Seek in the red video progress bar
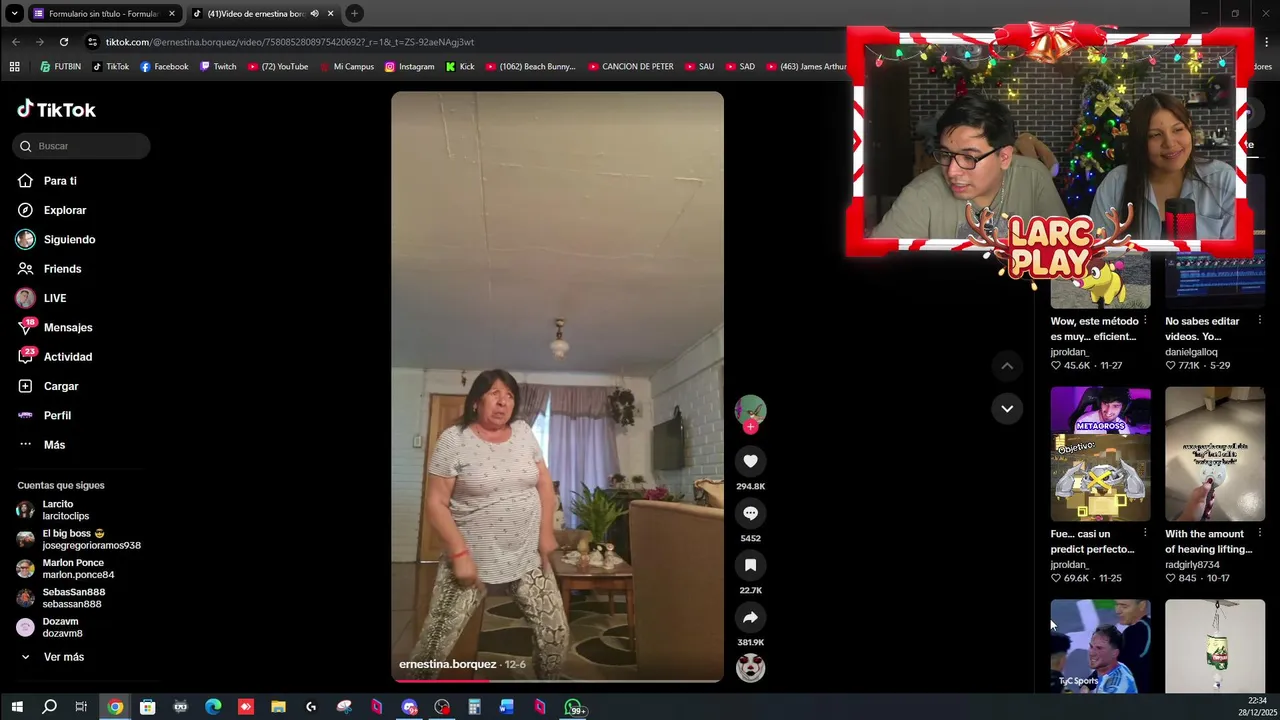The height and width of the screenshot is (720, 1280). tap(557, 680)
